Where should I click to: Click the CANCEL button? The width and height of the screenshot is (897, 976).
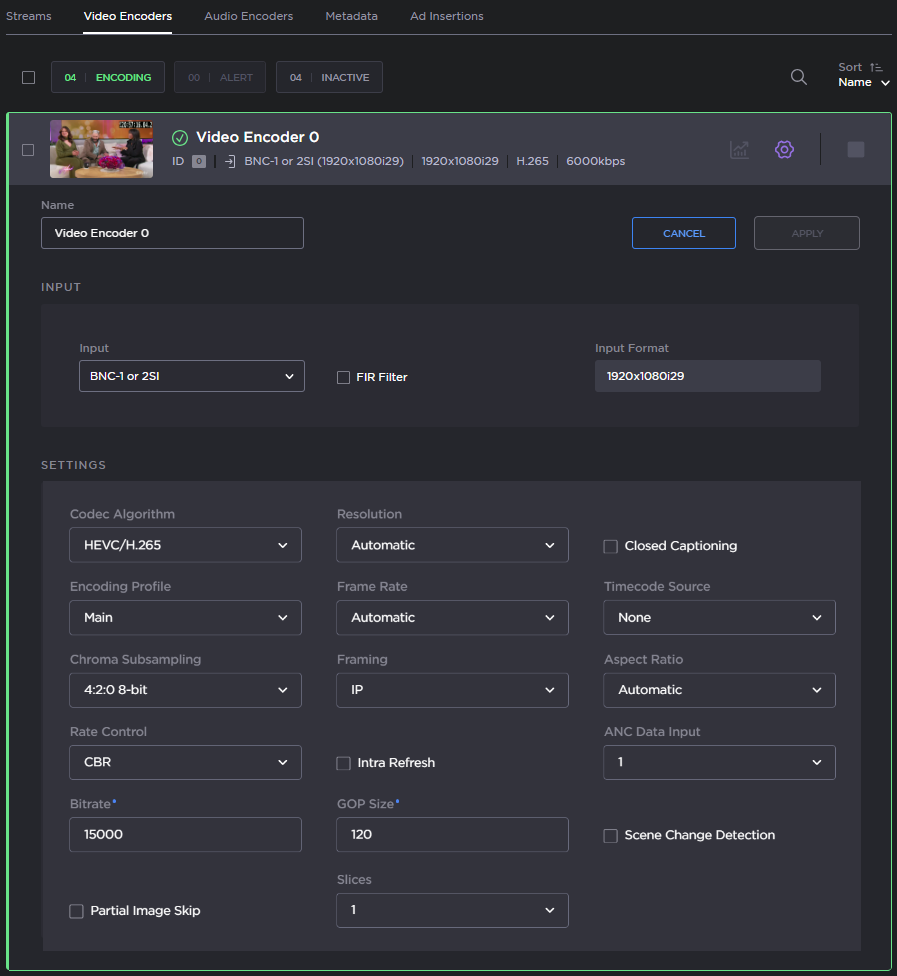coord(683,232)
